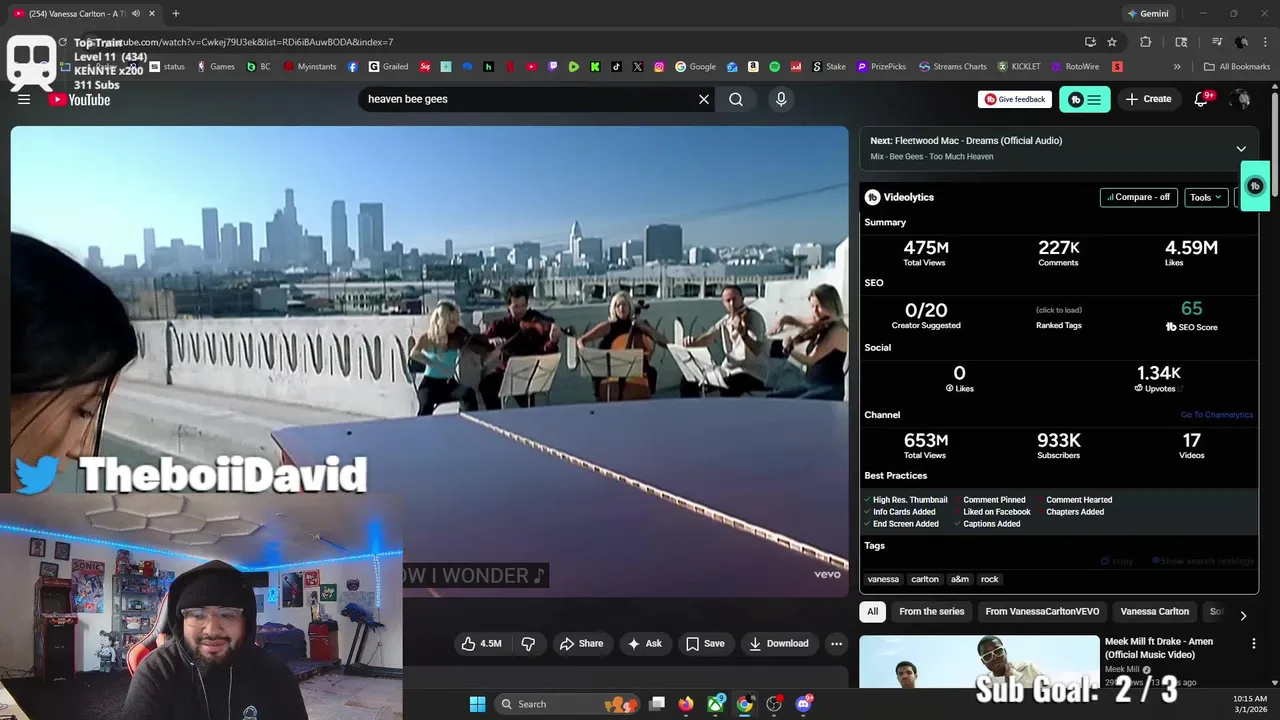Image resolution: width=1280 pixels, height=720 pixels.
Task: Open the YouTube hamburger guide menu
Action: click(24, 99)
